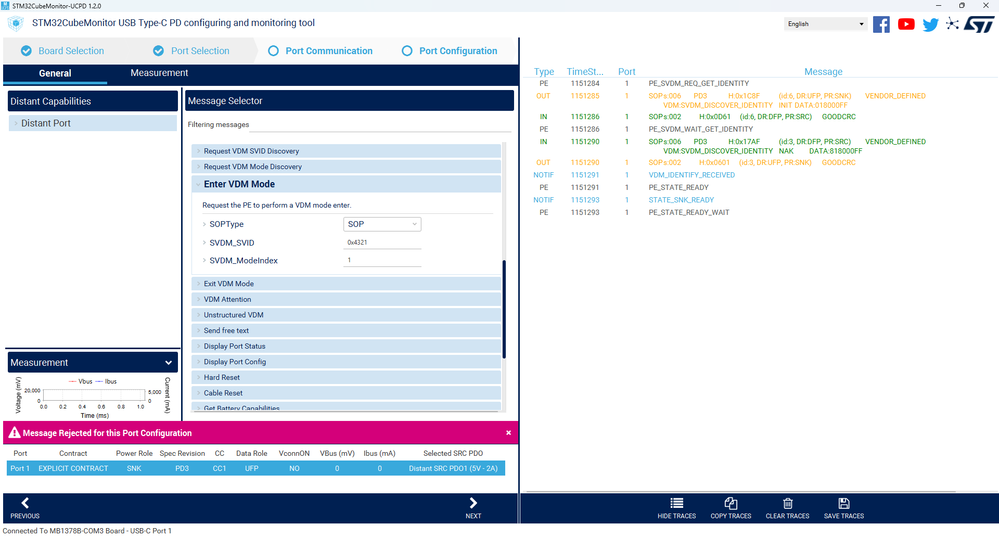Click the message selector vertical scrollbar

coord(504,309)
